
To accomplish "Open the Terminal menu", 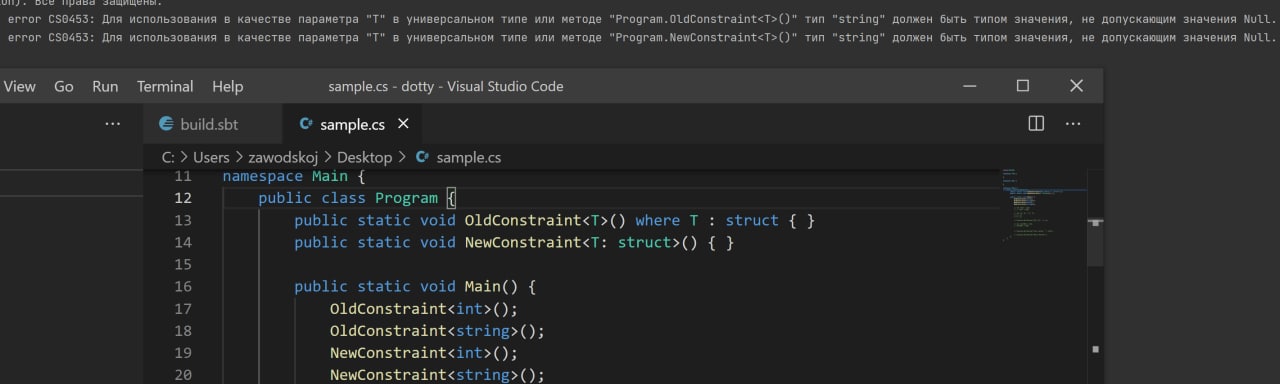I will [165, 86].
